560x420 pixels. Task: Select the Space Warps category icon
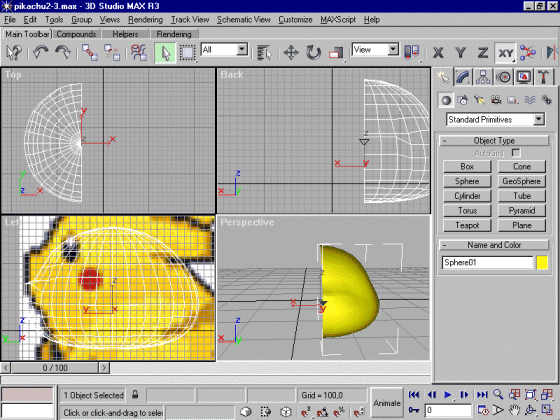click(x=530, y=100)
